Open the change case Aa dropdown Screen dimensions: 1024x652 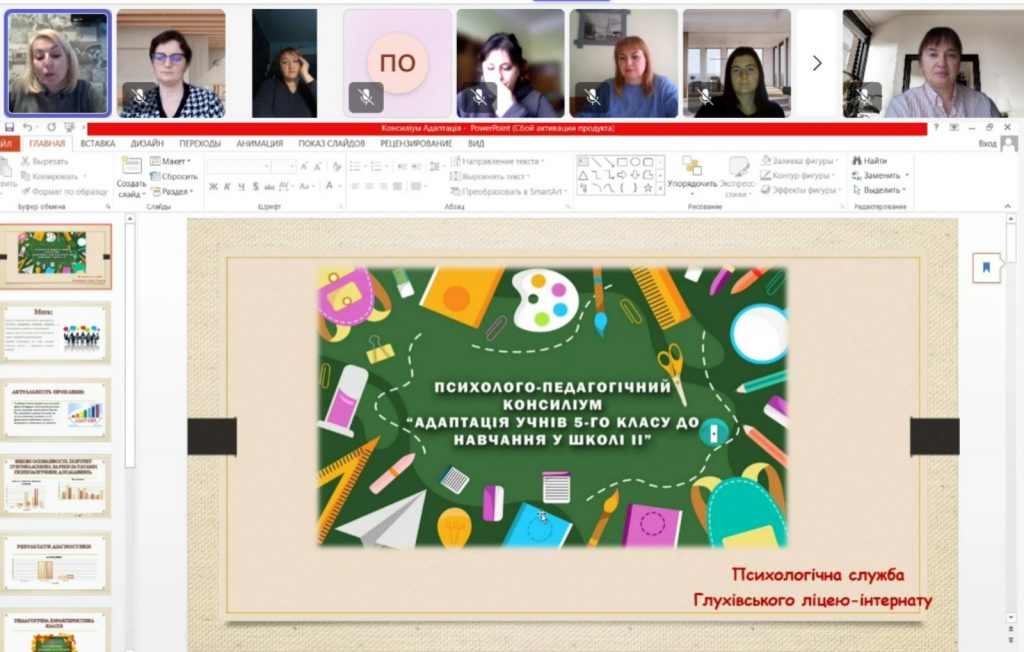(x=306, y=187)
